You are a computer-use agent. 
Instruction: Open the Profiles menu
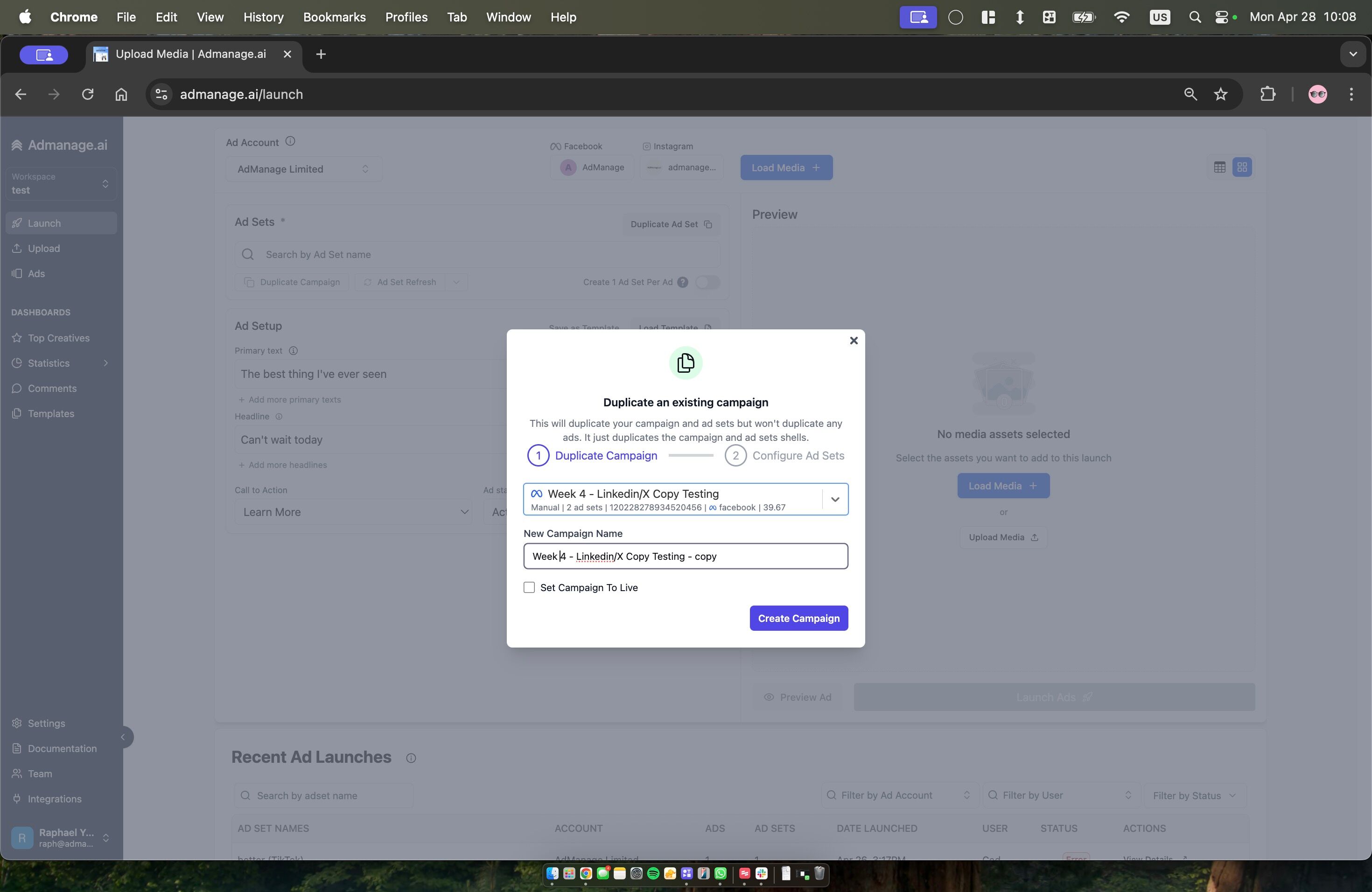pos(406,17)
